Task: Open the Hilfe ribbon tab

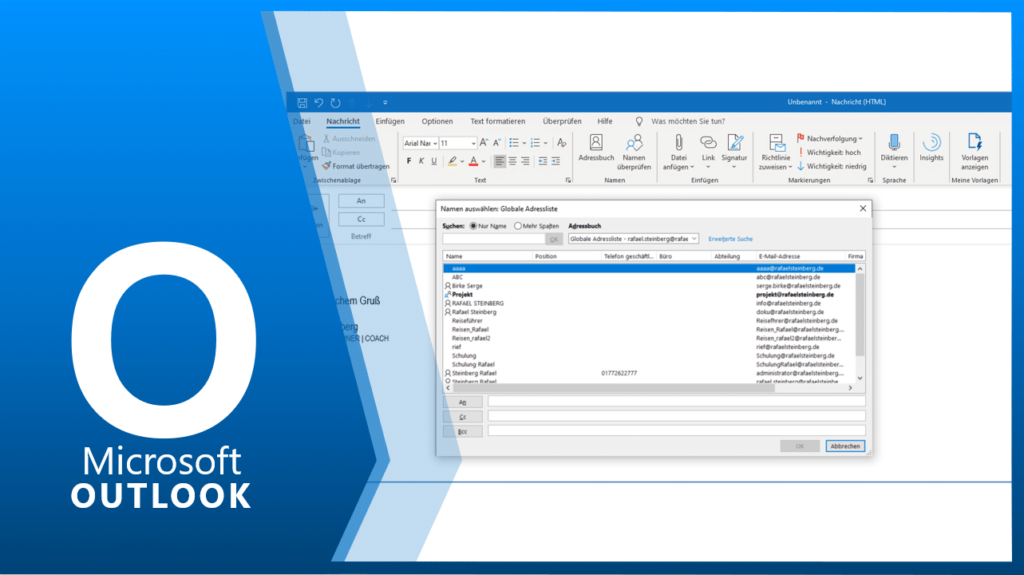Action: [605, 121]
